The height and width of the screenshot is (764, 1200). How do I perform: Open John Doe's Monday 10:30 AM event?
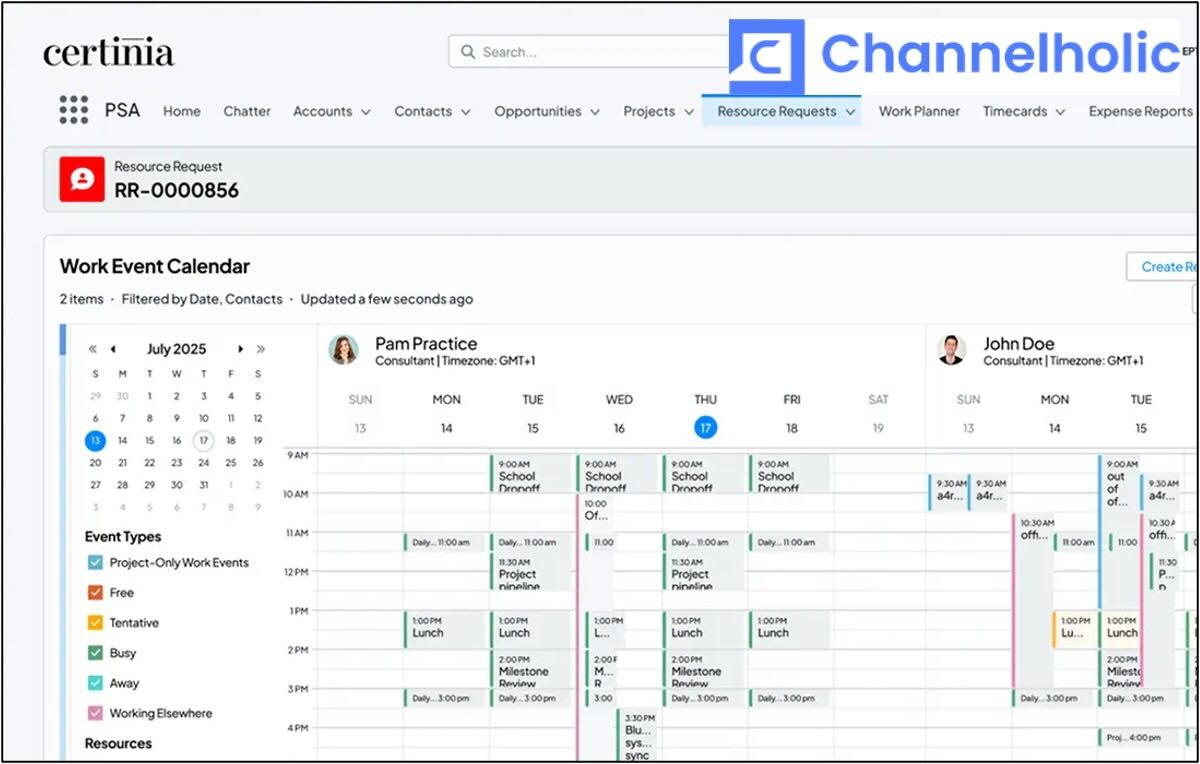pyautogui.click(x=1032, y=600)
